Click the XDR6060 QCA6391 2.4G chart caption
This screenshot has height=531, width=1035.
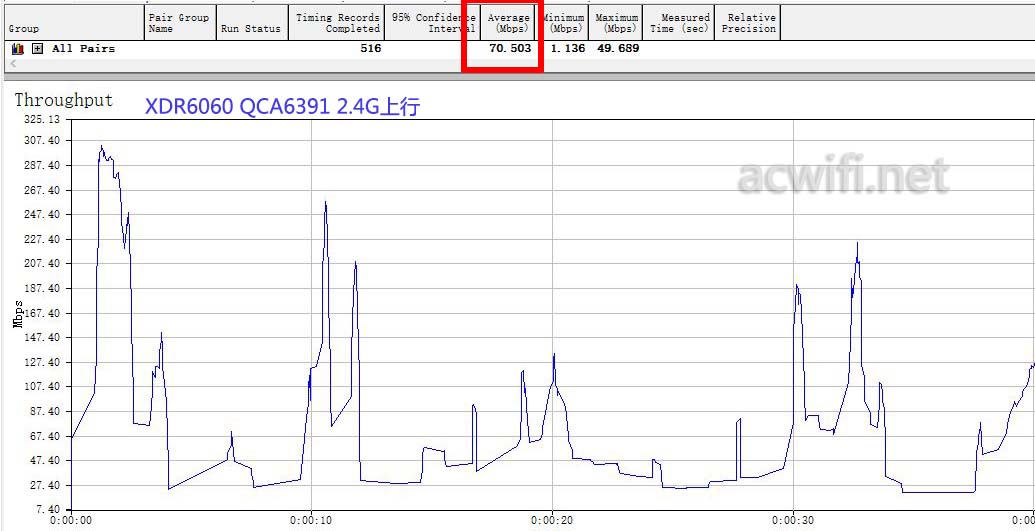282,106
